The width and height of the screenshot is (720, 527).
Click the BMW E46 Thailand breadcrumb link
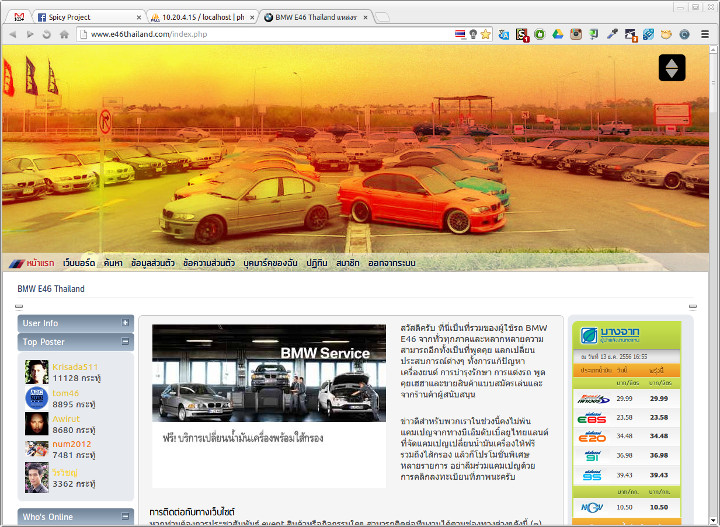[51, 289]
